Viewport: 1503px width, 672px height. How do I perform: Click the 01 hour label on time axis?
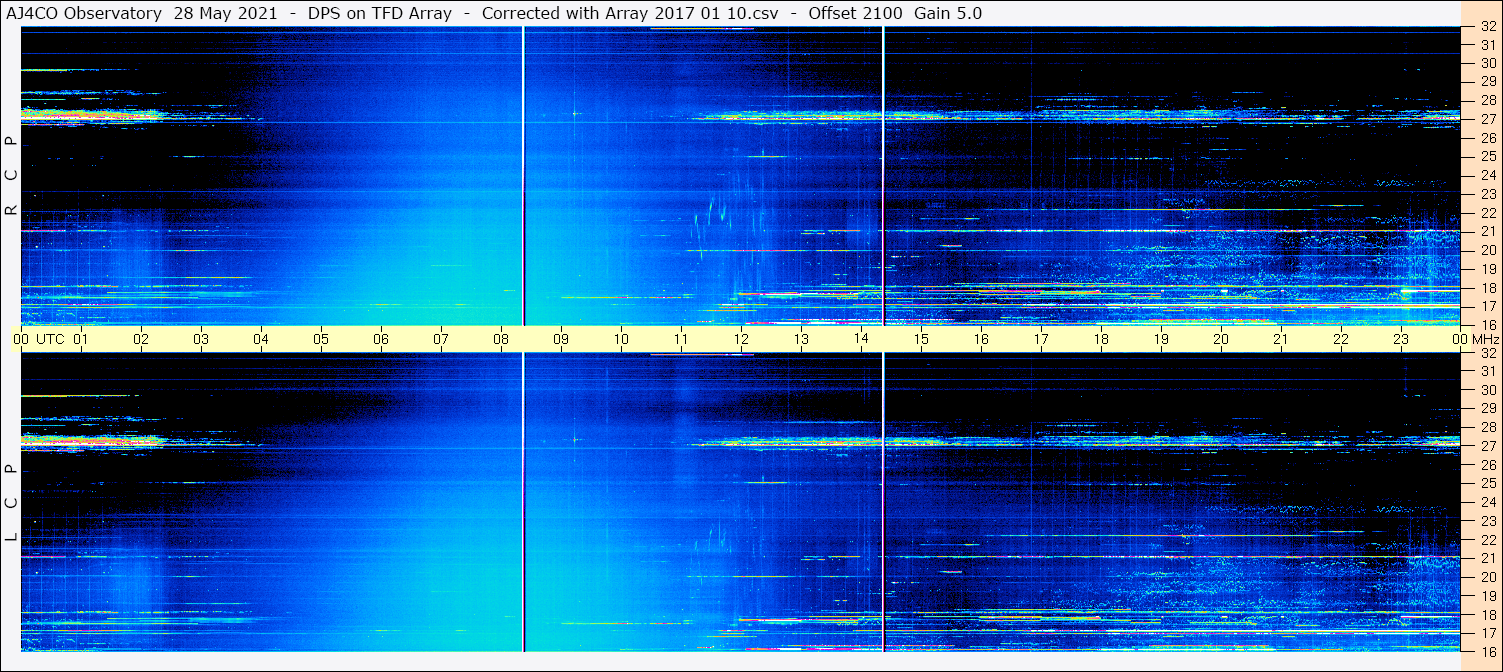[x=81, y=339]
